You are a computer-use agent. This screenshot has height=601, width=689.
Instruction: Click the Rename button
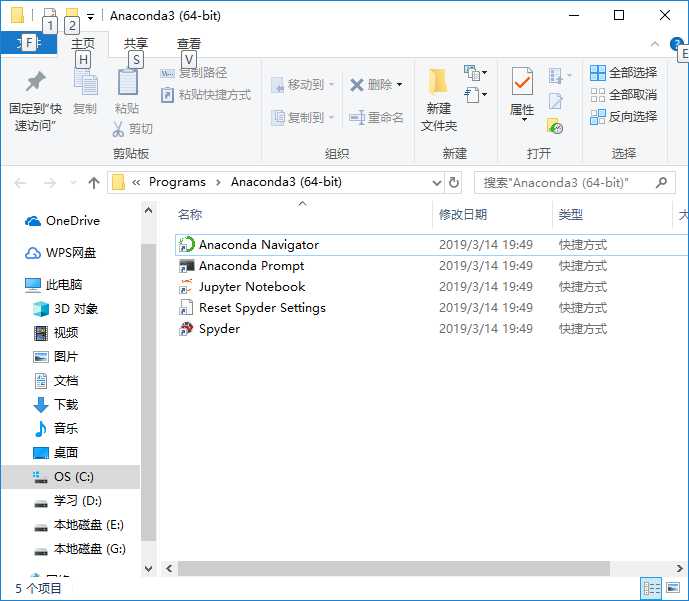coord(376,117)
